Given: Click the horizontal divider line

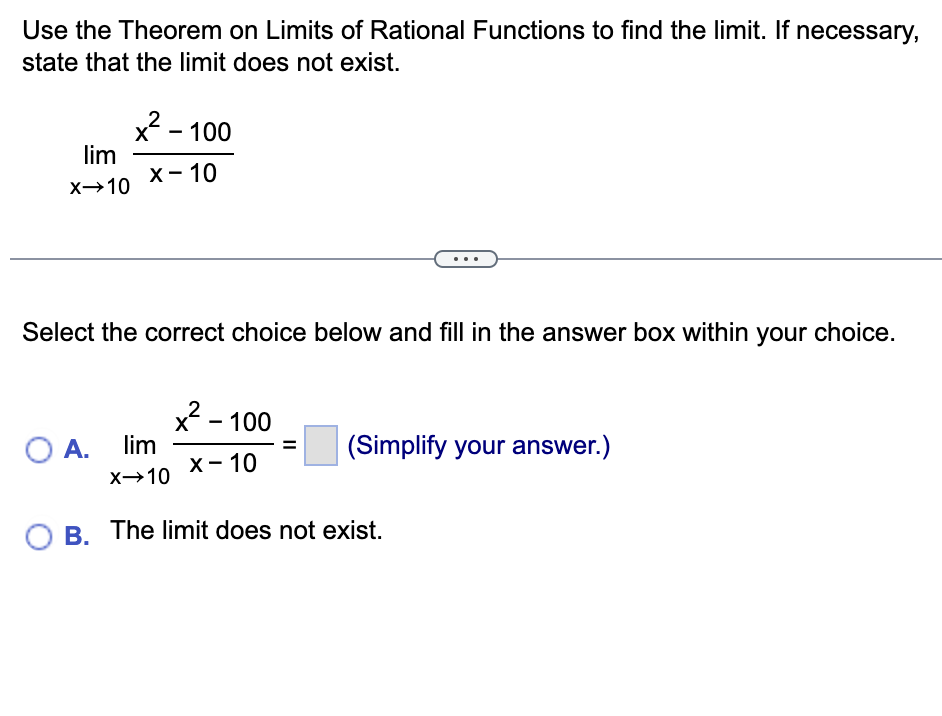Looking at the screenshot, I should click(x=200, y=258).
